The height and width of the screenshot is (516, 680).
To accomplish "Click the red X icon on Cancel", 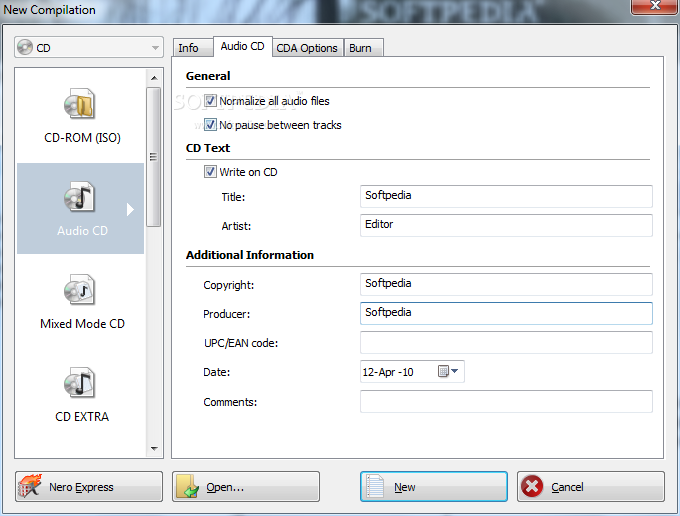I will 532,486.
